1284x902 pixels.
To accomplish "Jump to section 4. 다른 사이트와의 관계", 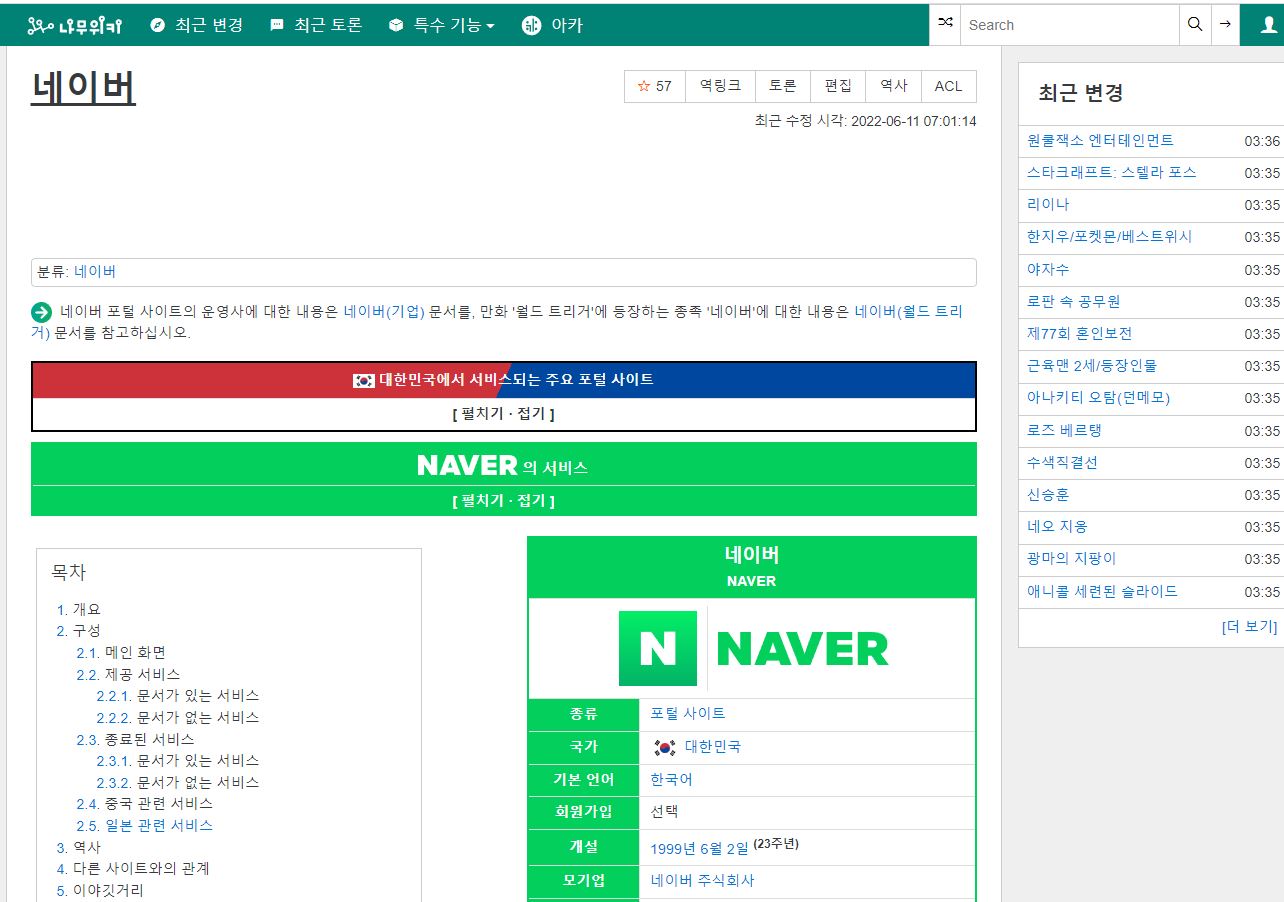I will tap(133, 868).
